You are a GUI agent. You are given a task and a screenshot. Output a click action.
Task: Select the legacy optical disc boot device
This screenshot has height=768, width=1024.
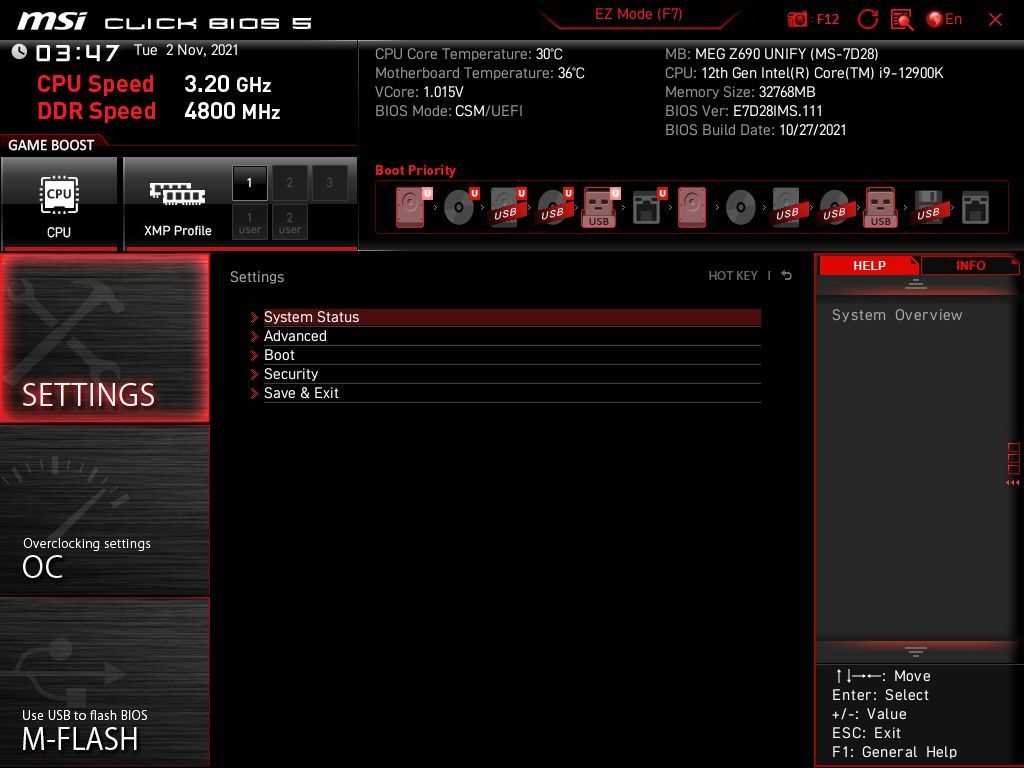click(x=741, y=207)
